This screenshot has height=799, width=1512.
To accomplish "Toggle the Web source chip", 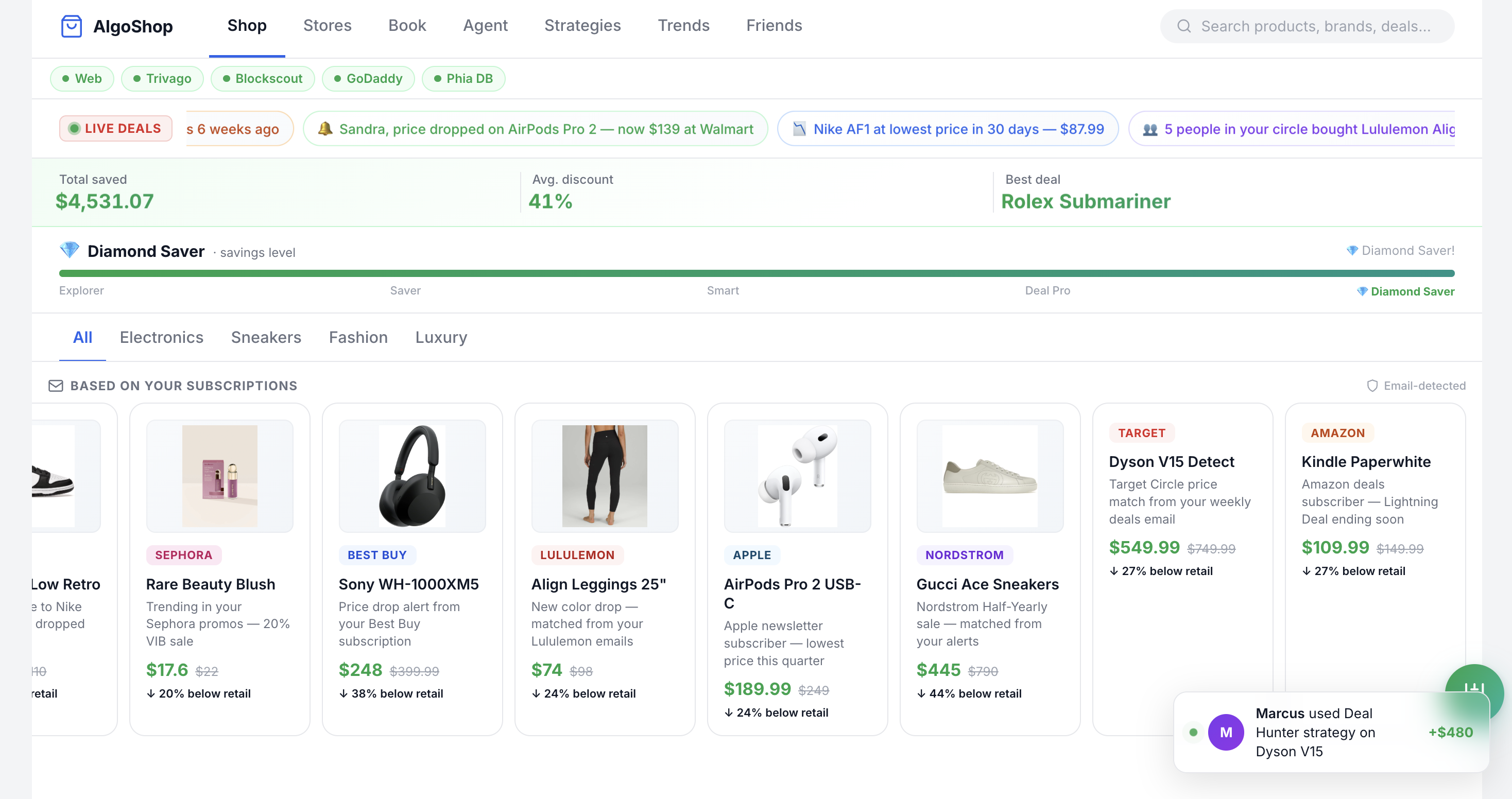I will (x=81, y=79).
